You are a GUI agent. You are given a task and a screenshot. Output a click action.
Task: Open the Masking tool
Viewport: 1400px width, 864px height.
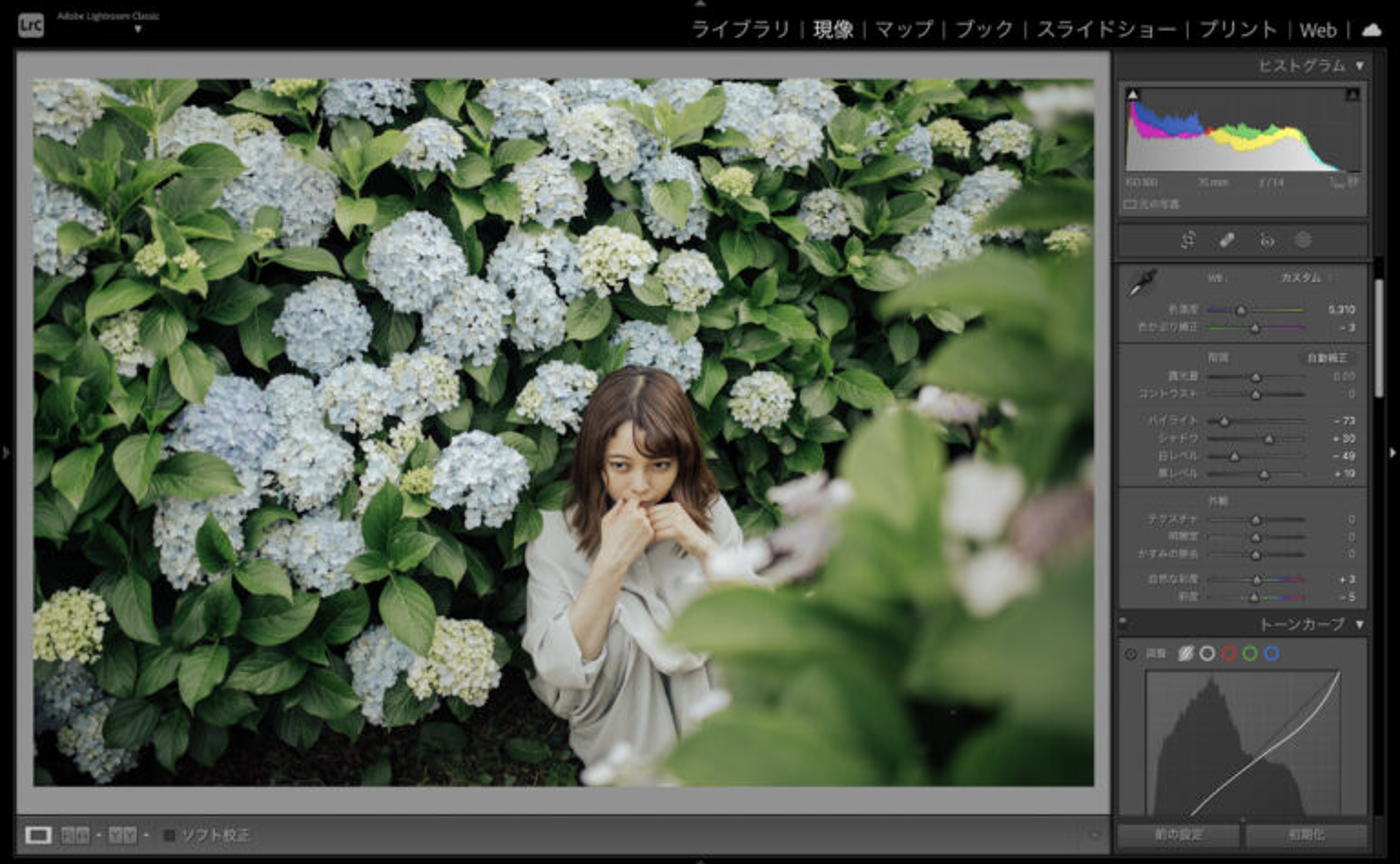pos(1303,240)
